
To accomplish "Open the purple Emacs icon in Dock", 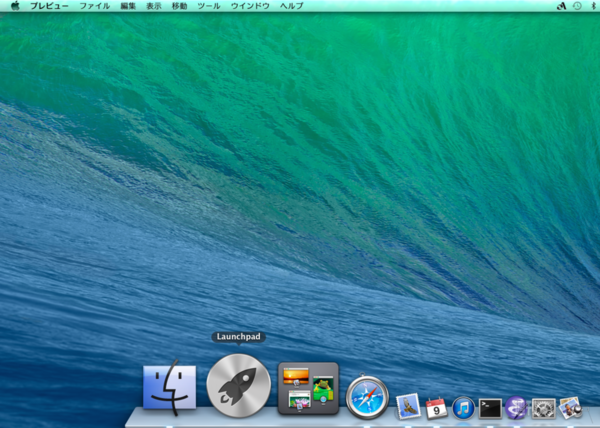I will click(x=516, y=408).
